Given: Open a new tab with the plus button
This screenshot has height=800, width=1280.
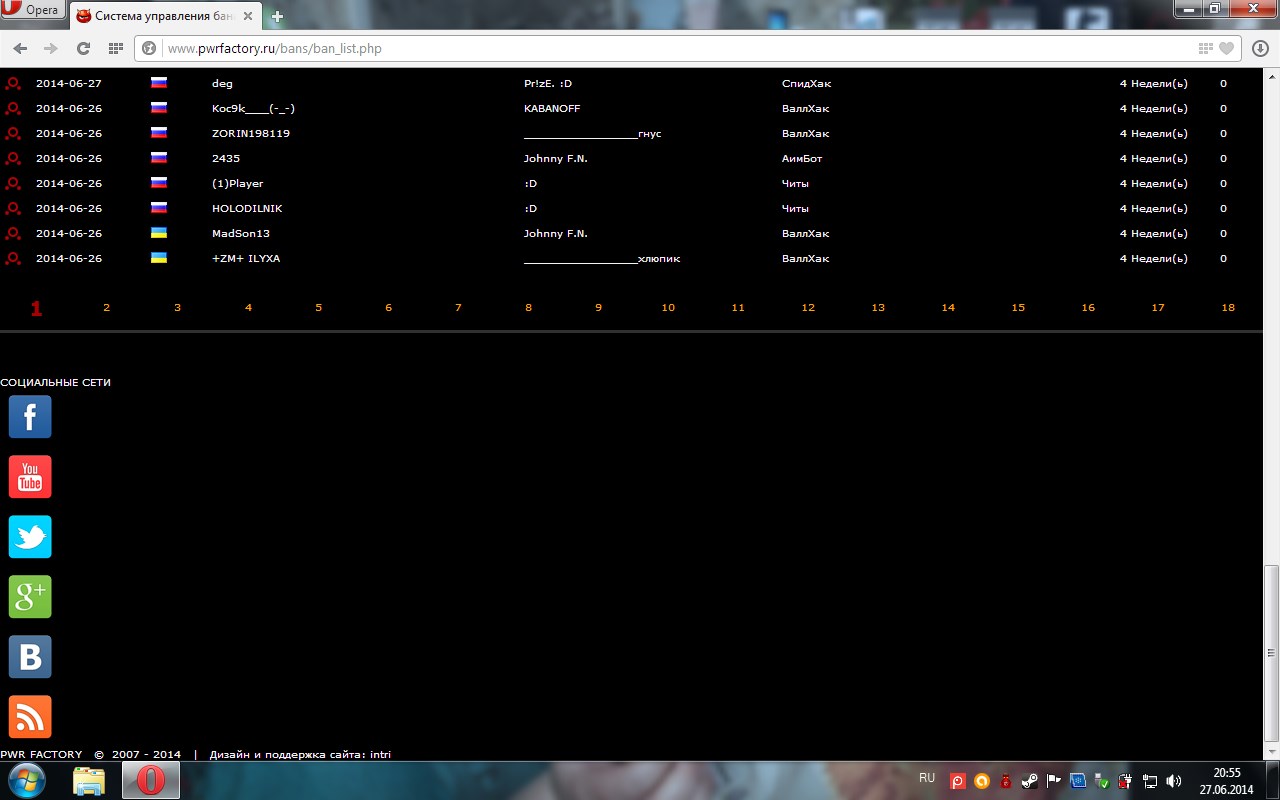Looking at the screenshot, I should point(277,17).
